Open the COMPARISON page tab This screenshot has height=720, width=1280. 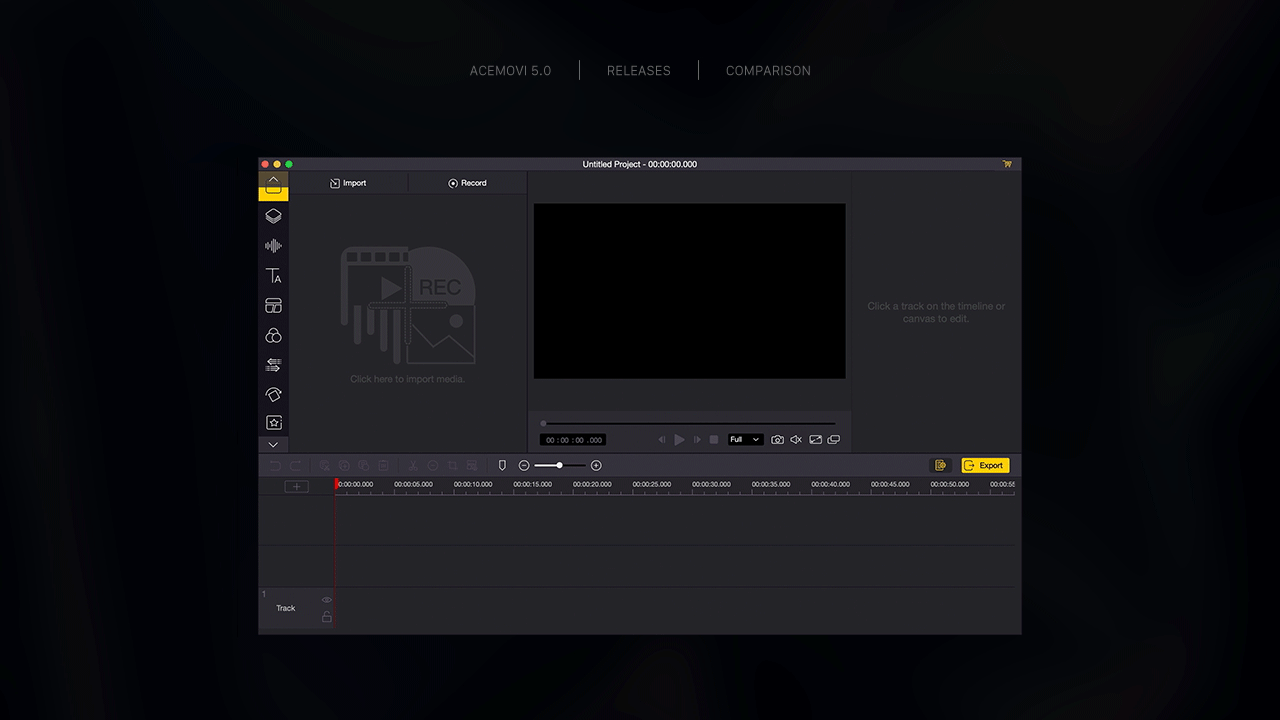[x=768, y=71]
